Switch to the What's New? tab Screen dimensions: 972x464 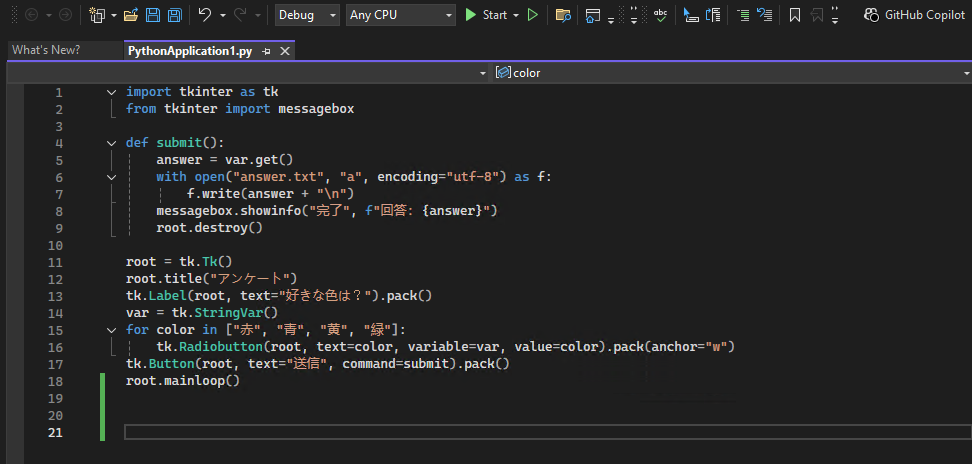(x=46, y=50)
